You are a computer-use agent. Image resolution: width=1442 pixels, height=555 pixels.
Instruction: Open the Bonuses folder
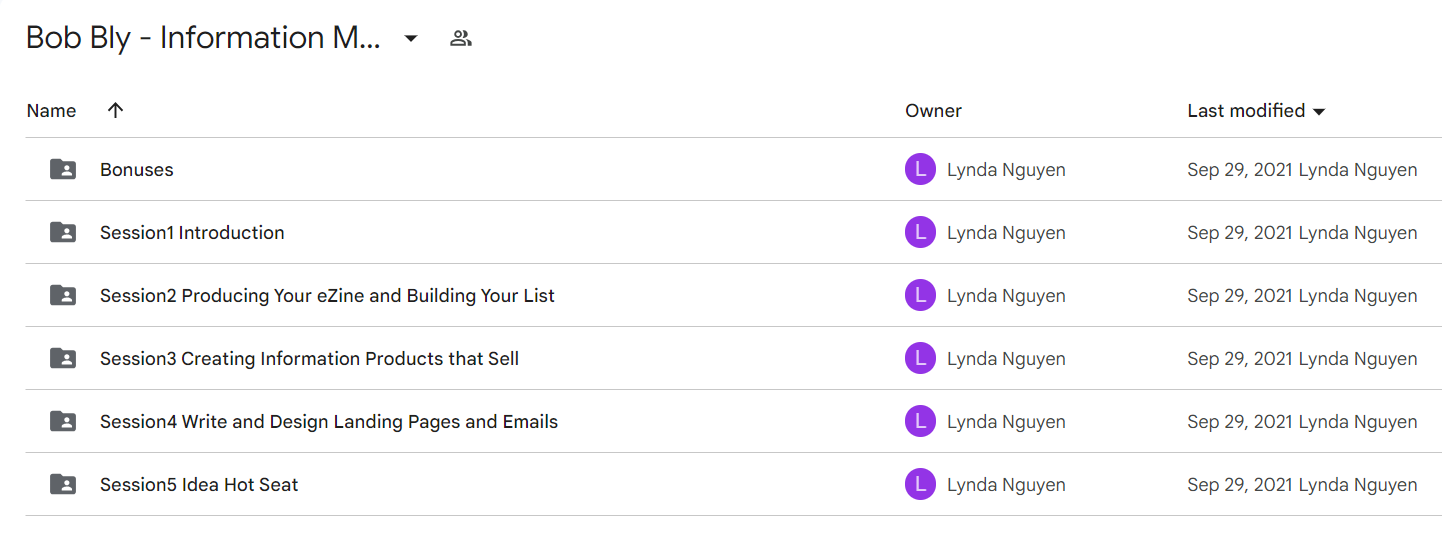tap(137, 170)
